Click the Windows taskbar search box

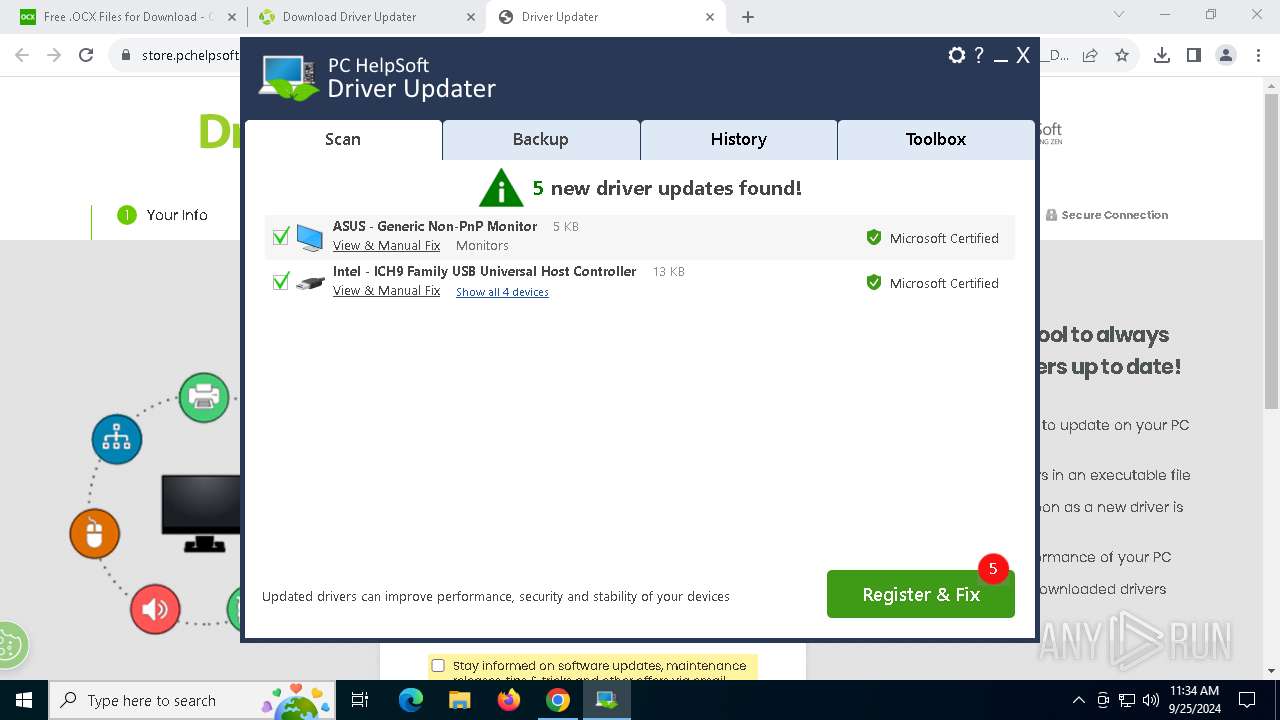(193, 700)
